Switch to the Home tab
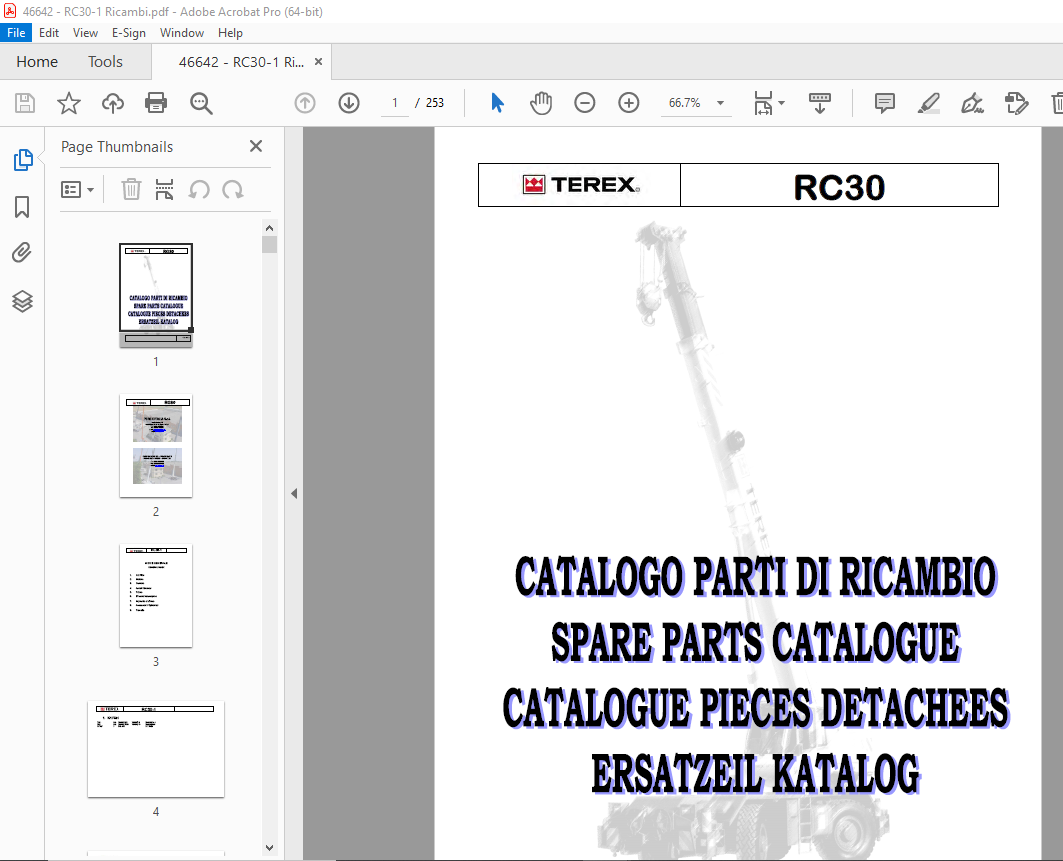Screen dimensions: 1063x861 click(37, 62)
